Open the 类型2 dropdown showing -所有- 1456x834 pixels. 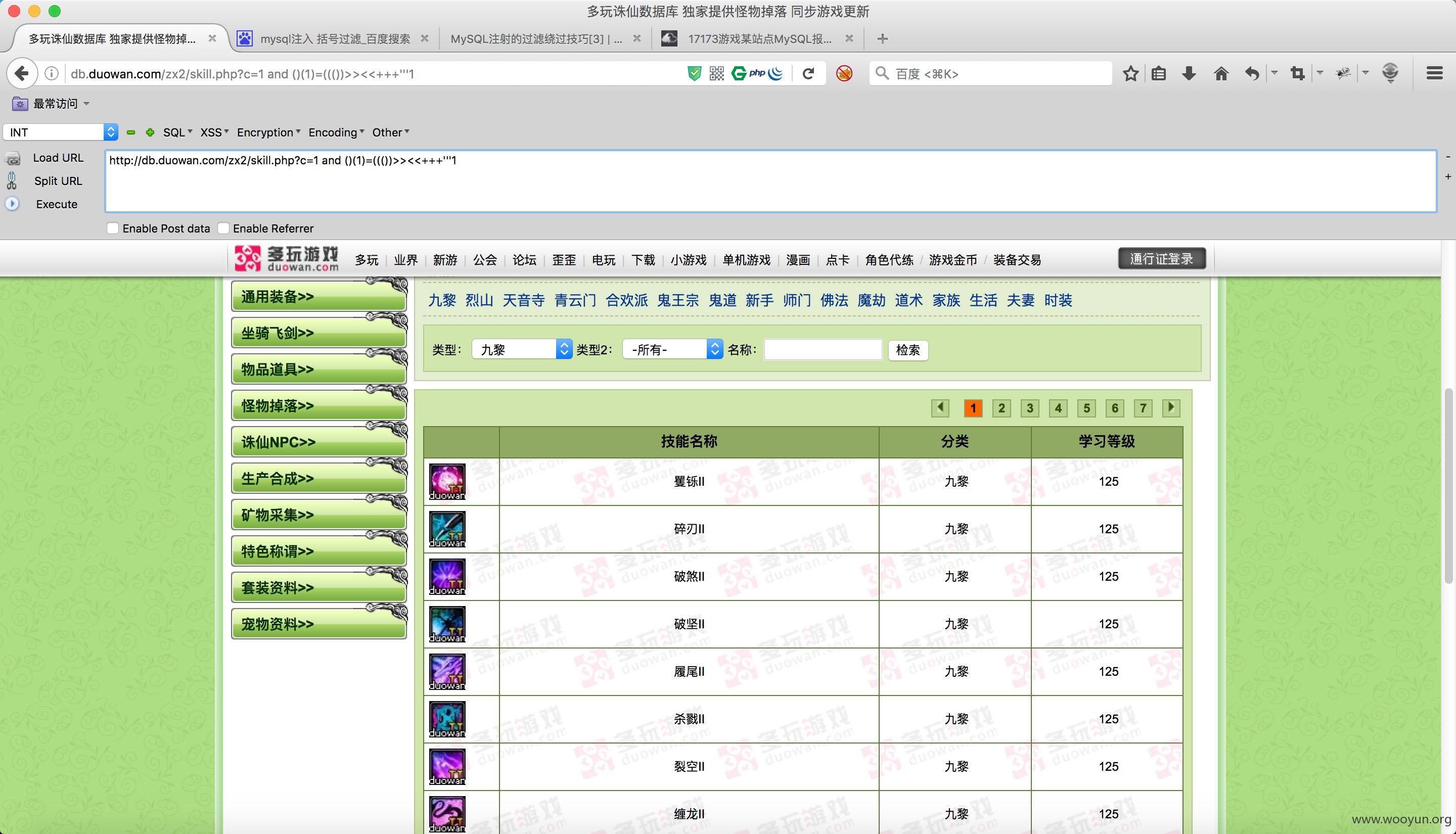click(x=672, y=349)
